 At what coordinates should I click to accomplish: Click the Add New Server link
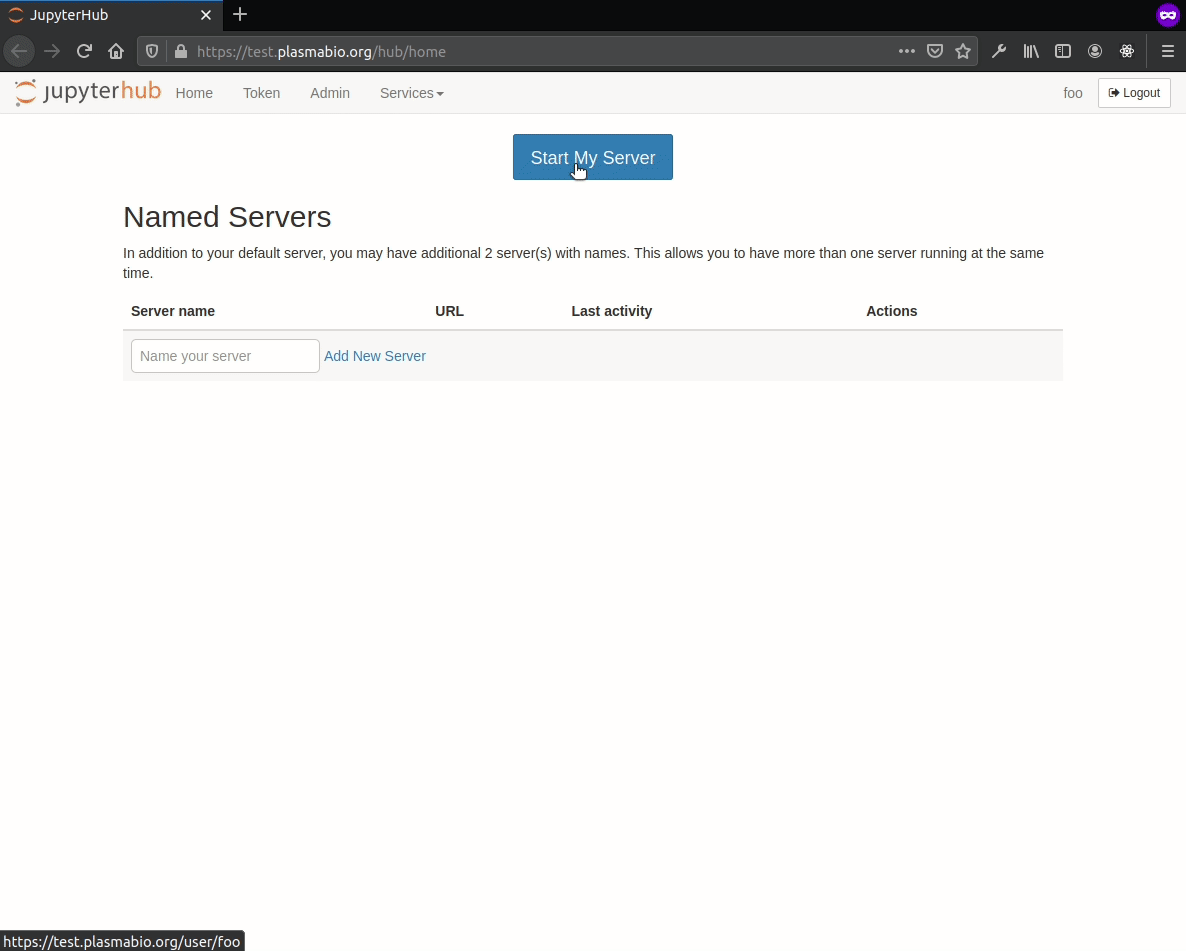click(x=375, y=356)
